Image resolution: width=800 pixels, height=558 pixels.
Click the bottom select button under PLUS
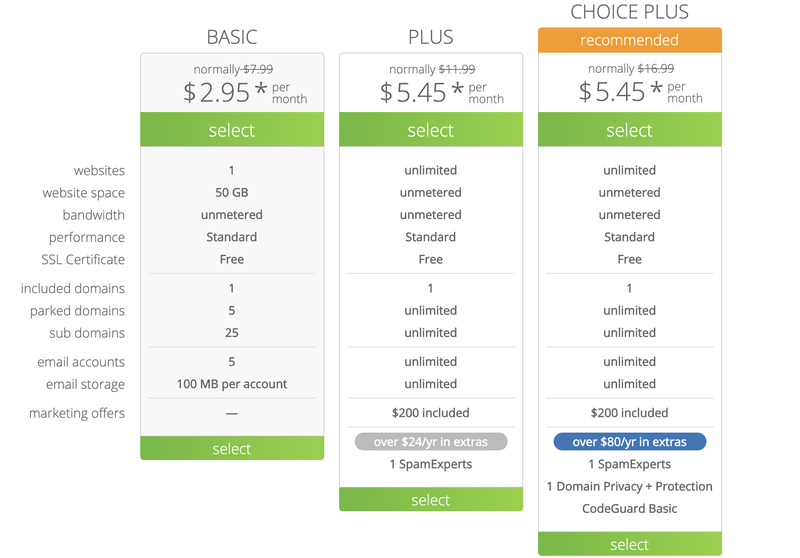tap(431, 499)
